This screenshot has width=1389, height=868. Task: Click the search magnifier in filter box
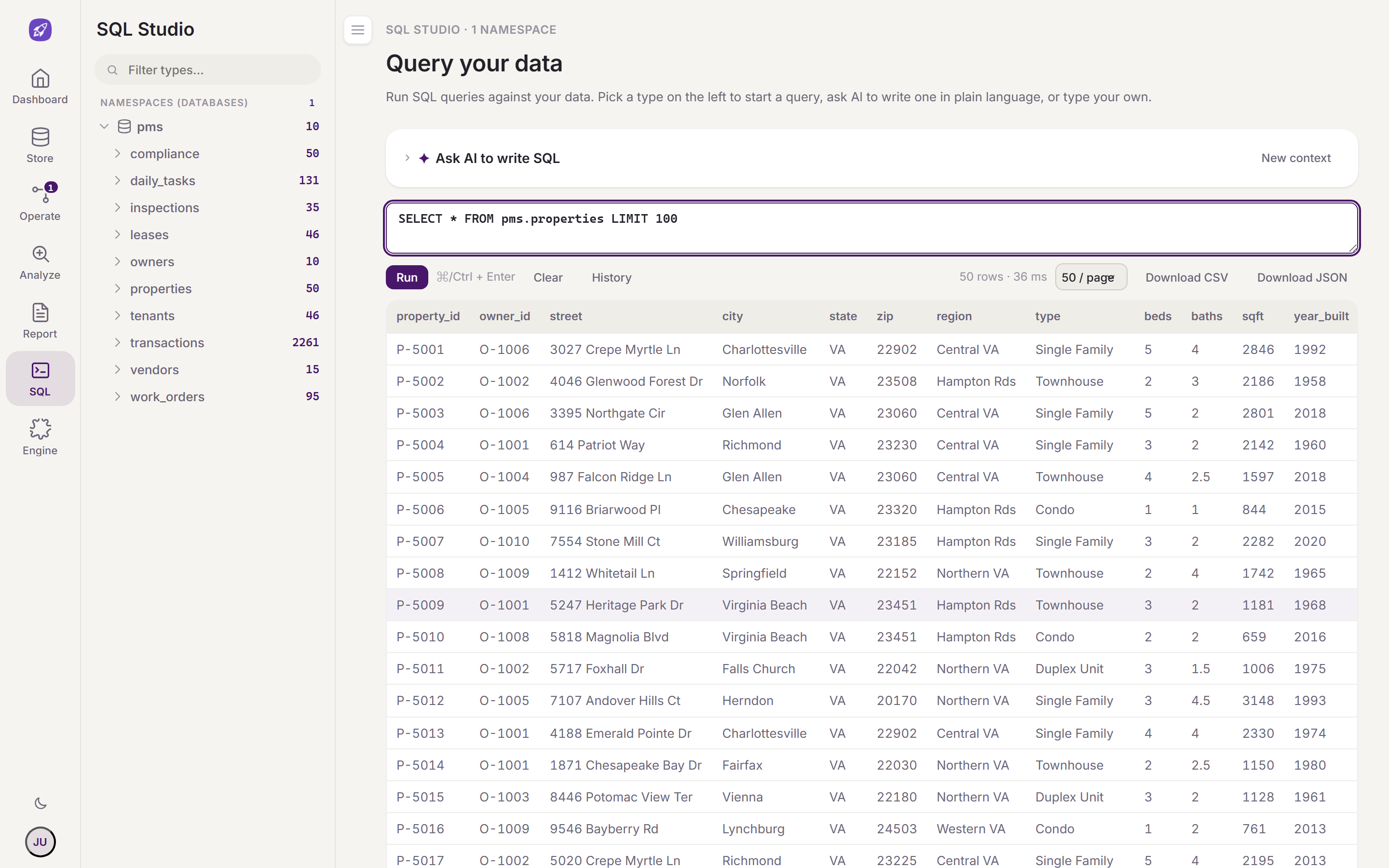point(112,70)
